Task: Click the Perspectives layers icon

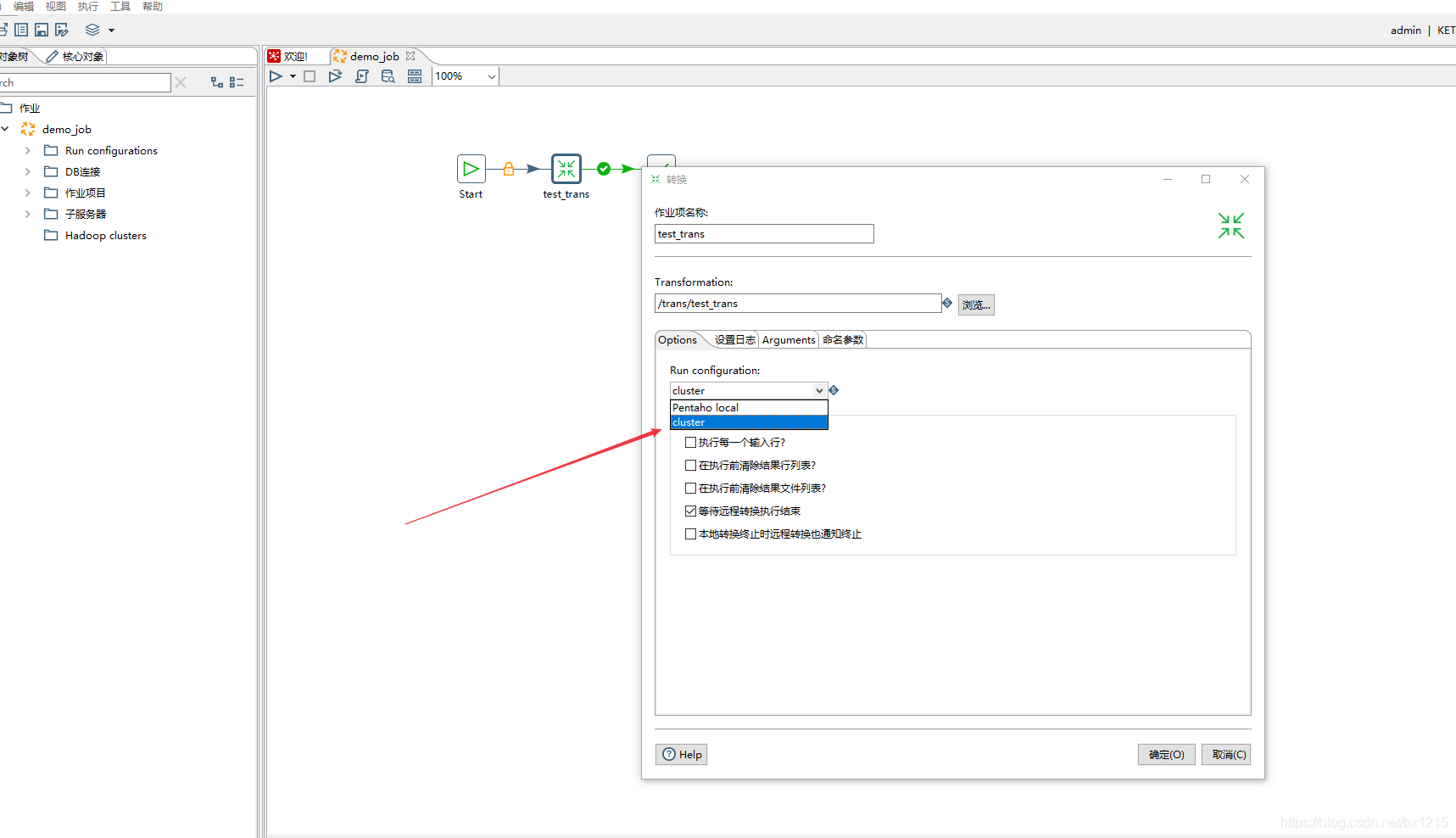Action: tap(92, 30)
